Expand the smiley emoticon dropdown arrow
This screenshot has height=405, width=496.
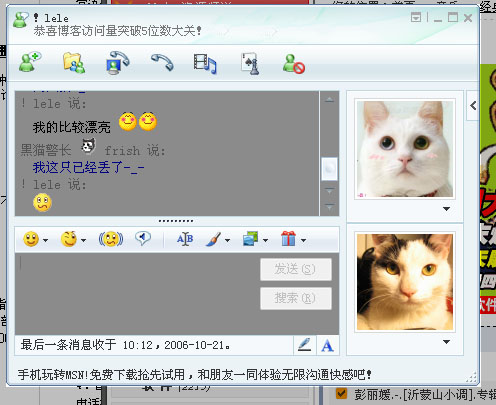[45, 240]
